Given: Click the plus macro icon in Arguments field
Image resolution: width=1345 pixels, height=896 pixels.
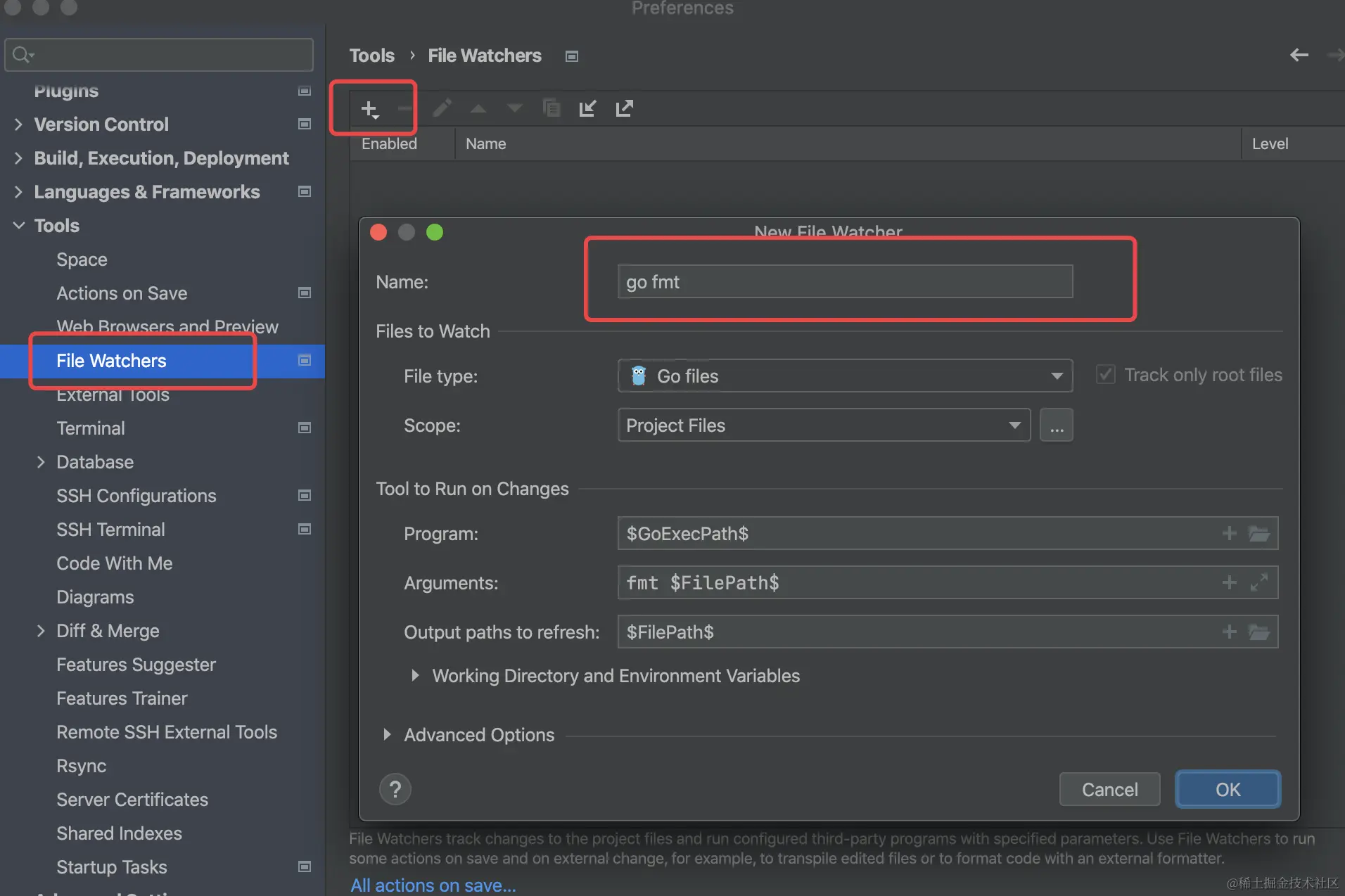Looking at the screenshot, I should 1229,582.
